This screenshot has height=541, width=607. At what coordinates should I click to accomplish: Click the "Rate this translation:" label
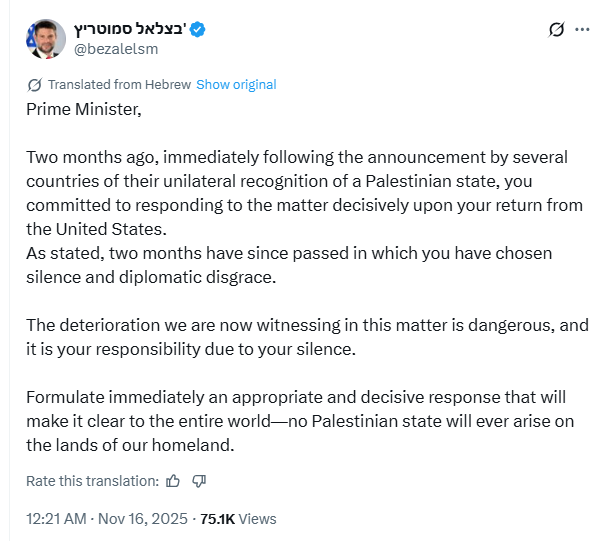[x=93, y=481]
